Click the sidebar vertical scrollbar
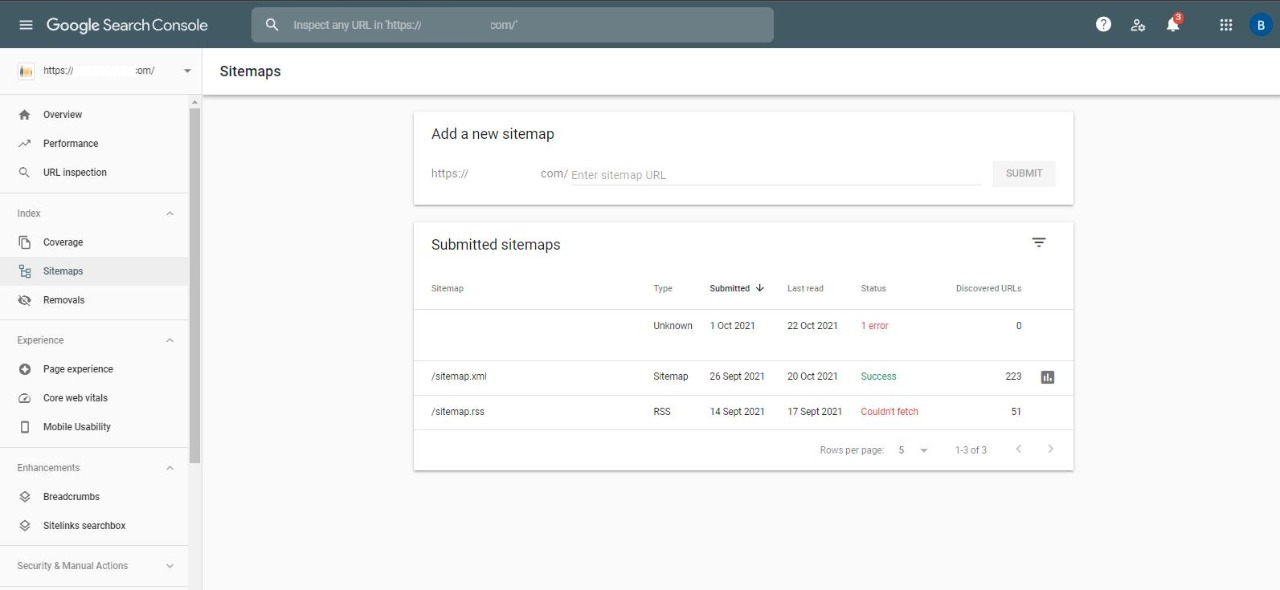Viewport: 1280px width, 590px height. [195, 285]
